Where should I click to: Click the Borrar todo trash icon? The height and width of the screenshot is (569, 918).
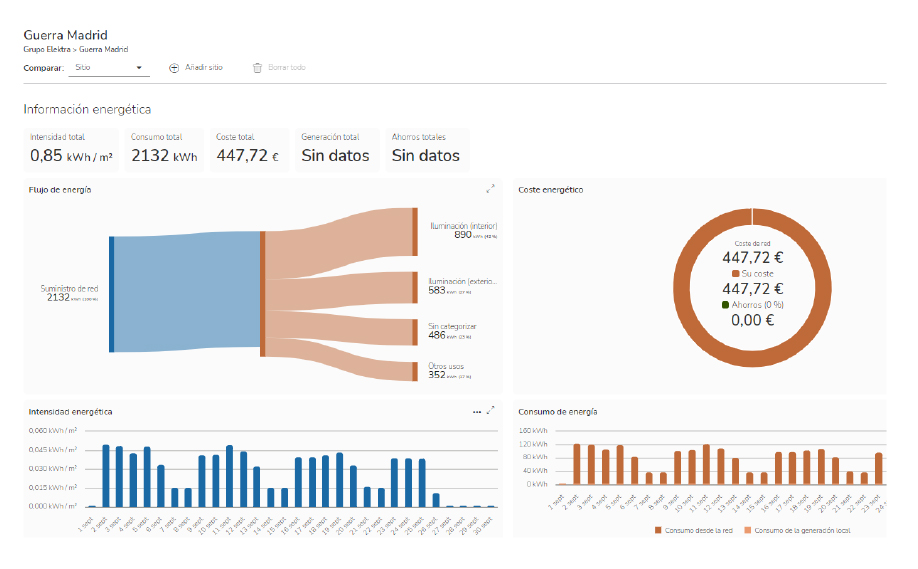[x=257, y=68]
